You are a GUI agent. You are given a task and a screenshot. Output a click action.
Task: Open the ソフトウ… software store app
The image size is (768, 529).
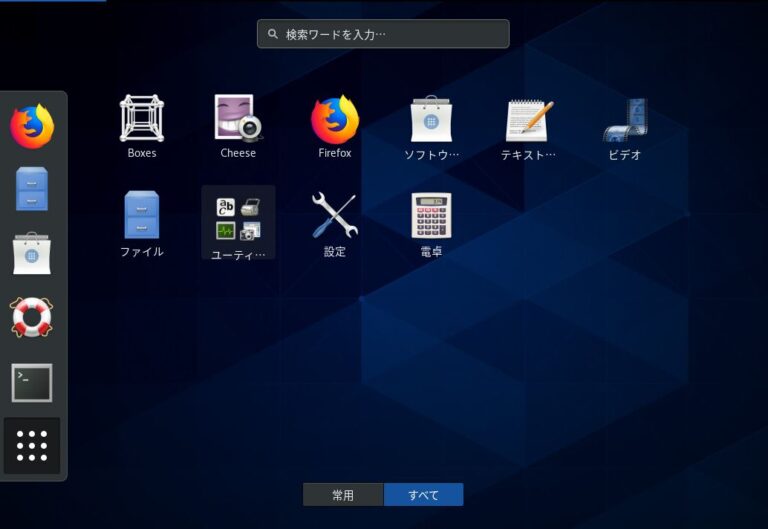click(x=431, y=127)
